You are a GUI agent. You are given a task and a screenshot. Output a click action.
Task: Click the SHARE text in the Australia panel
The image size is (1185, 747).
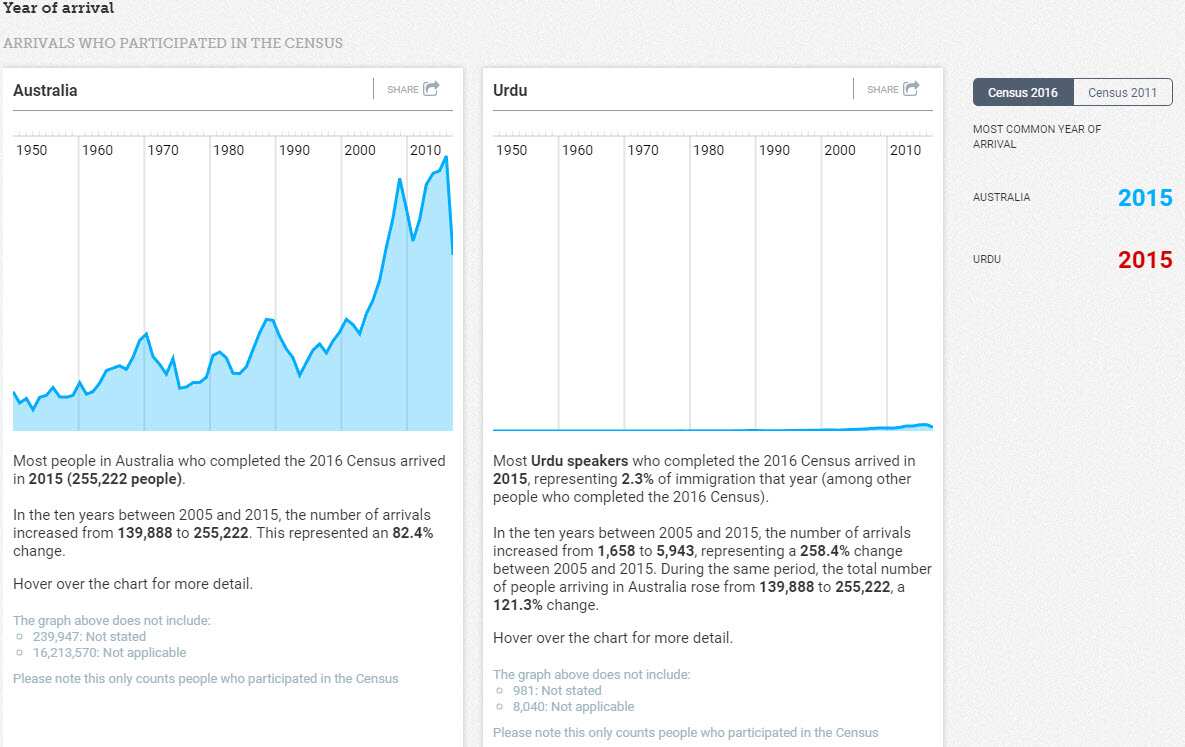[403, 90]
